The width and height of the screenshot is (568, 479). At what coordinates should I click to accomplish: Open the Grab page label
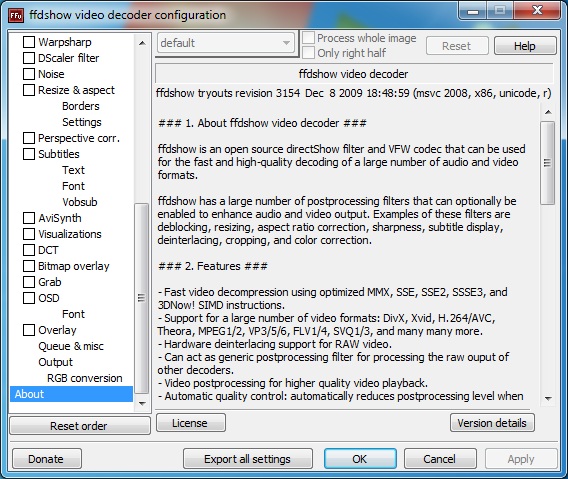50,282
